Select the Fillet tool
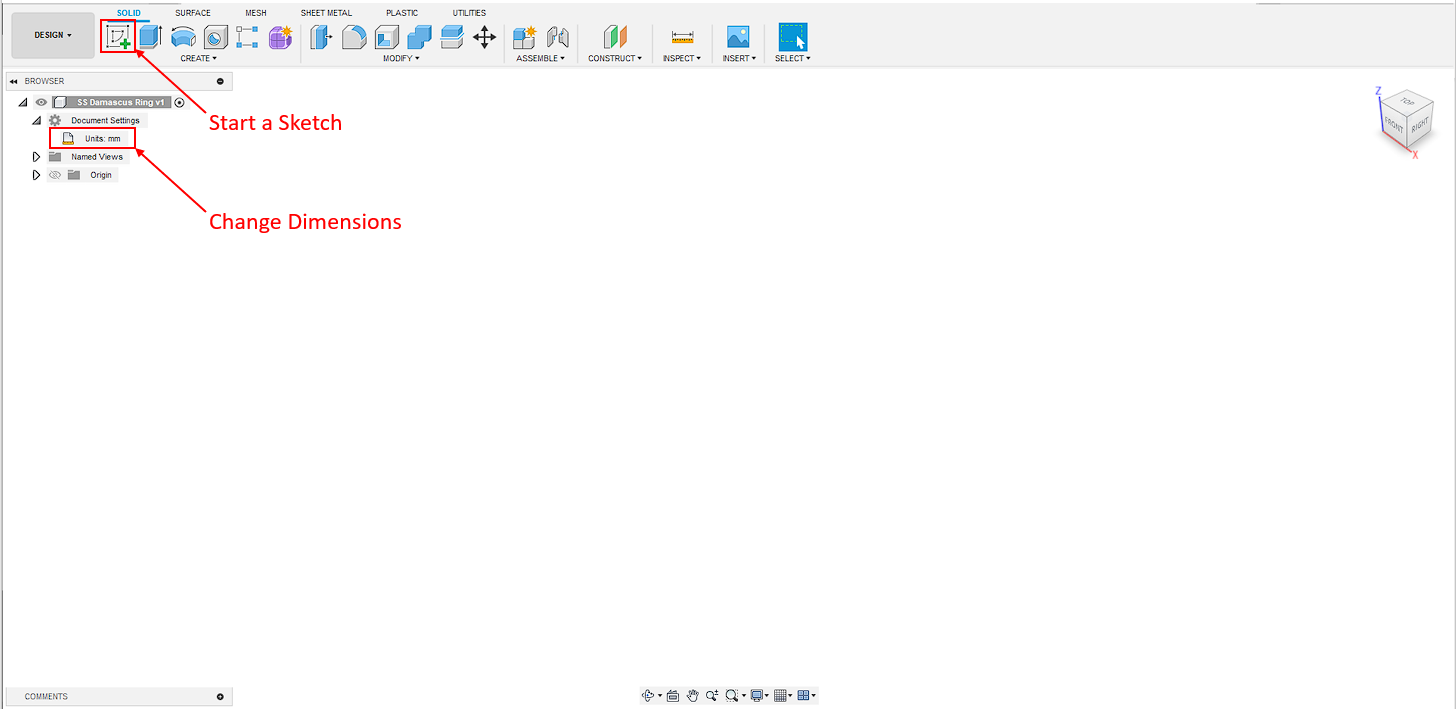This screenshot has width=1456, height=709. point(354,38)
